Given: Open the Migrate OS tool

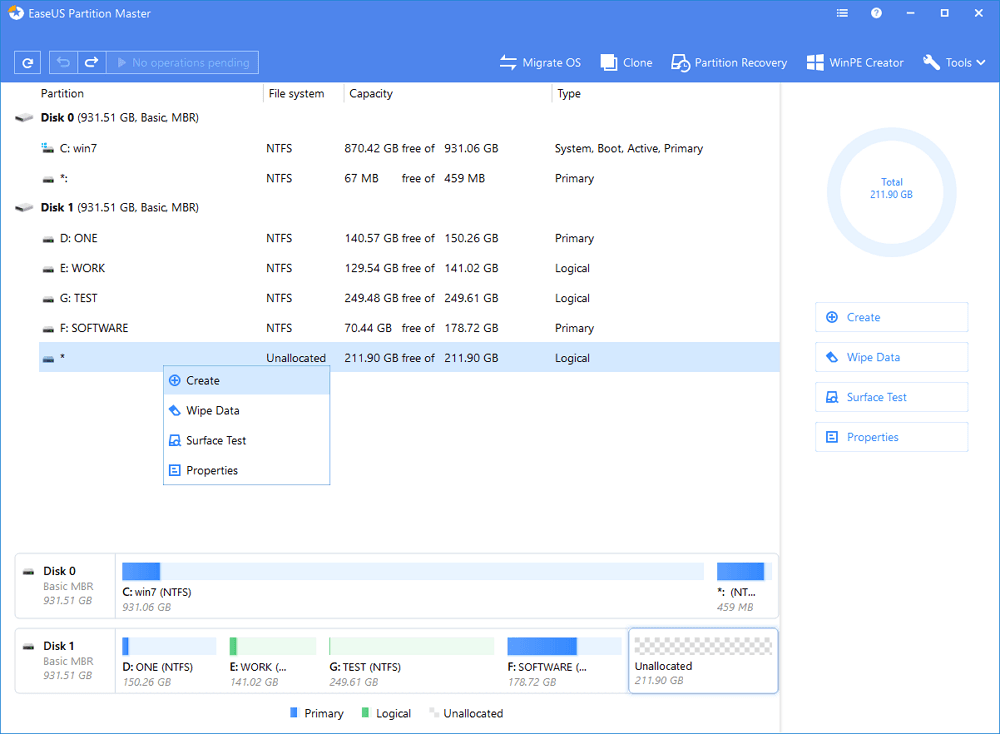Looking at the screenshot, I should pos(540,62).
